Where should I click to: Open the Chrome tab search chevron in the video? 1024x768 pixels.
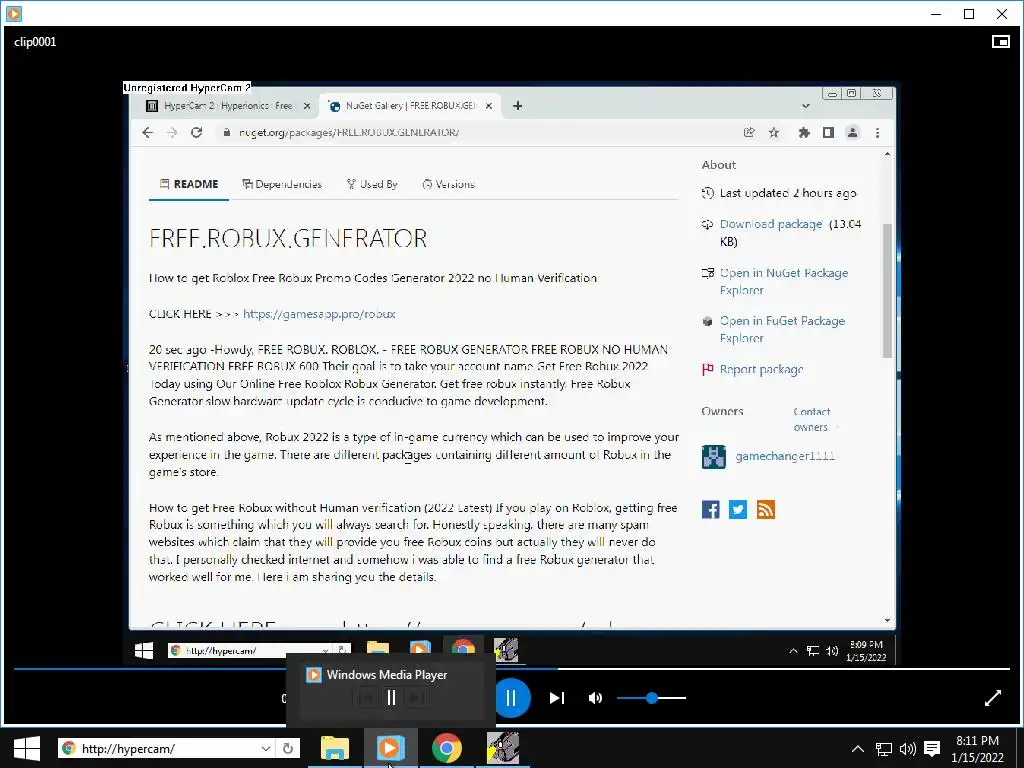coord(806,106)
